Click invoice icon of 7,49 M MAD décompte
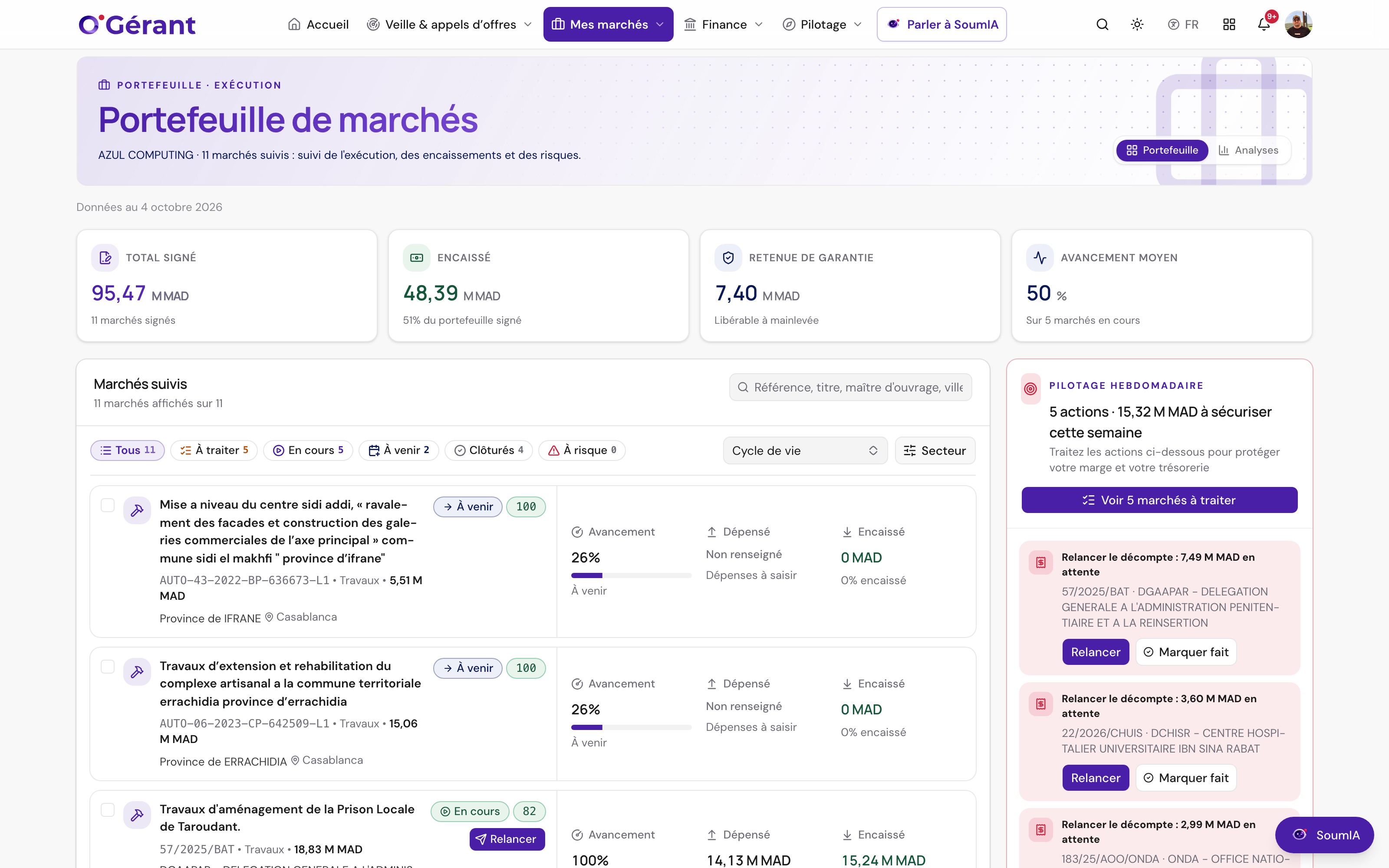Screen dimensions: 1389x868 pyautogui.click(x=1041, y=562)
